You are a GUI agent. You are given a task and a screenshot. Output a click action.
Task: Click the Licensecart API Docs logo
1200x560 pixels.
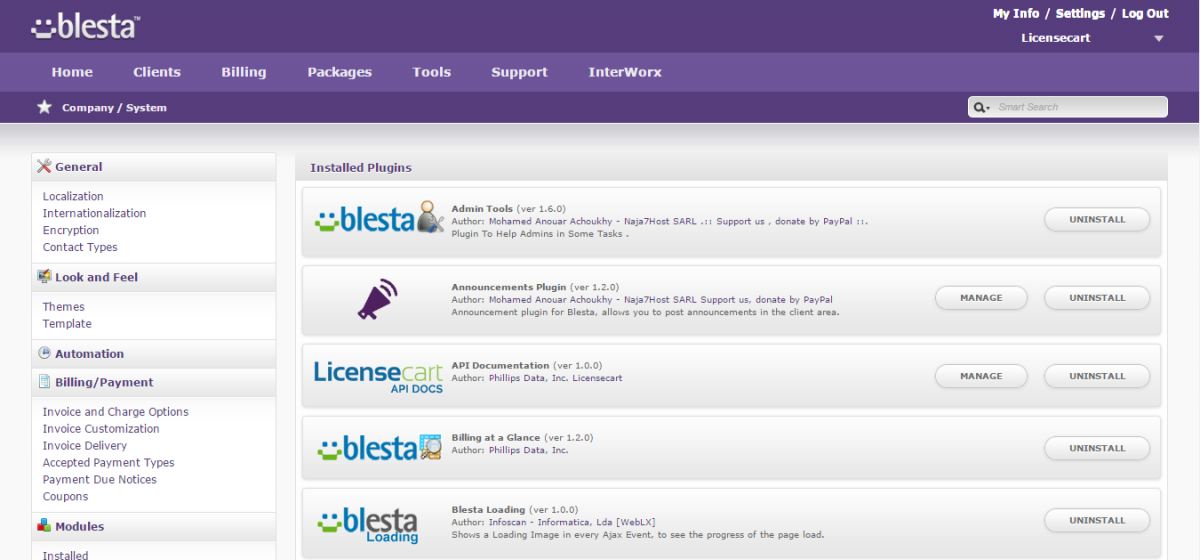(378, 377)
